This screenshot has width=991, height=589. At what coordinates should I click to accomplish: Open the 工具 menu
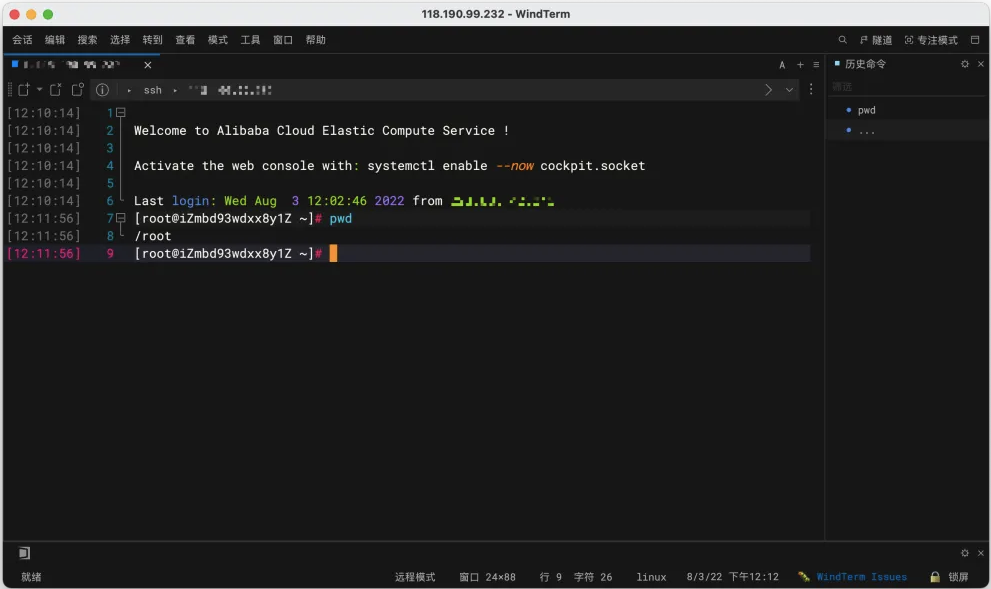(250, 40)
